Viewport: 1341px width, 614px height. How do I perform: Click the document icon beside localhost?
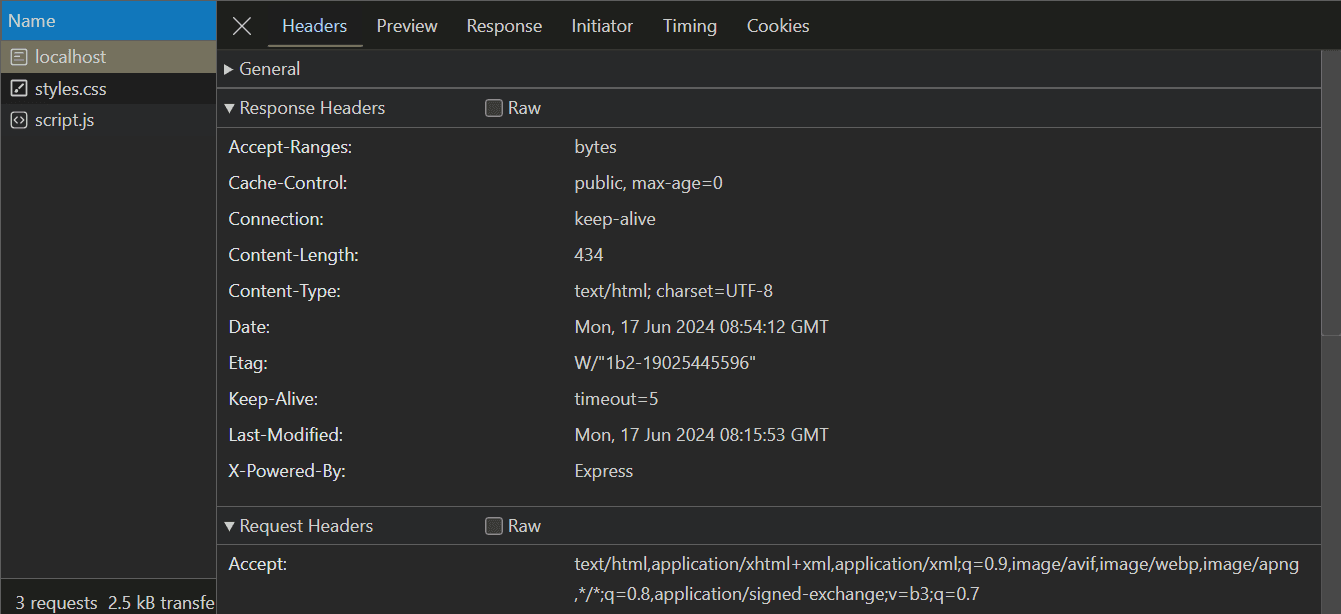(17, 57)
